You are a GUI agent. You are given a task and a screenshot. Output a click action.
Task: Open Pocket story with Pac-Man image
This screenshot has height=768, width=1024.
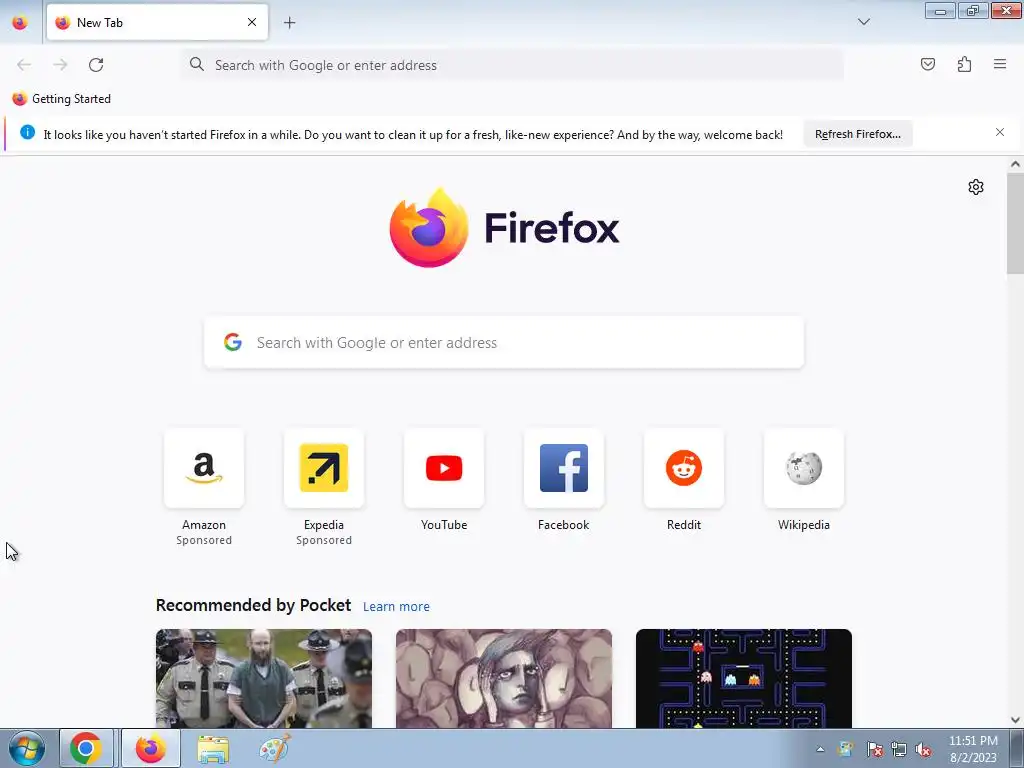[744, 678]
